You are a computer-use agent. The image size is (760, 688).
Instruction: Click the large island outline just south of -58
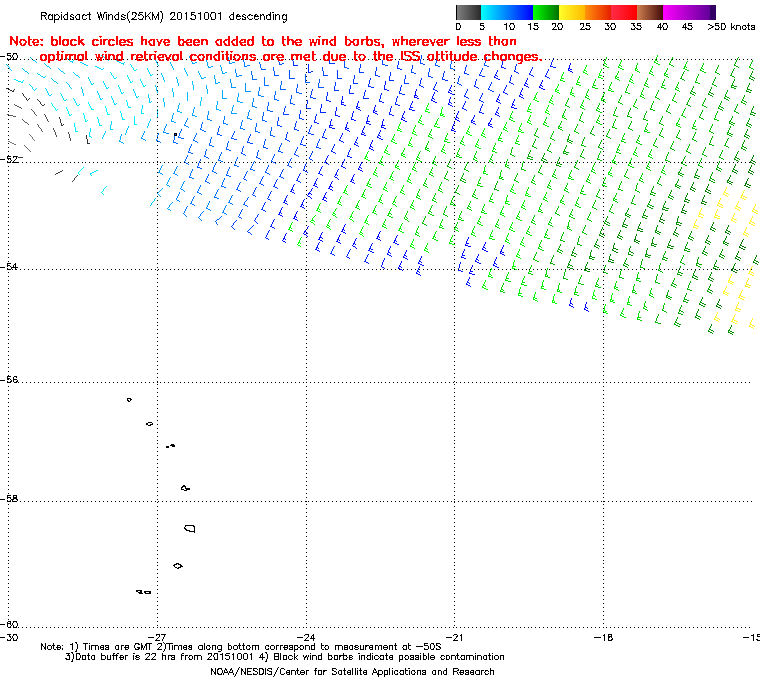point(190,528)
